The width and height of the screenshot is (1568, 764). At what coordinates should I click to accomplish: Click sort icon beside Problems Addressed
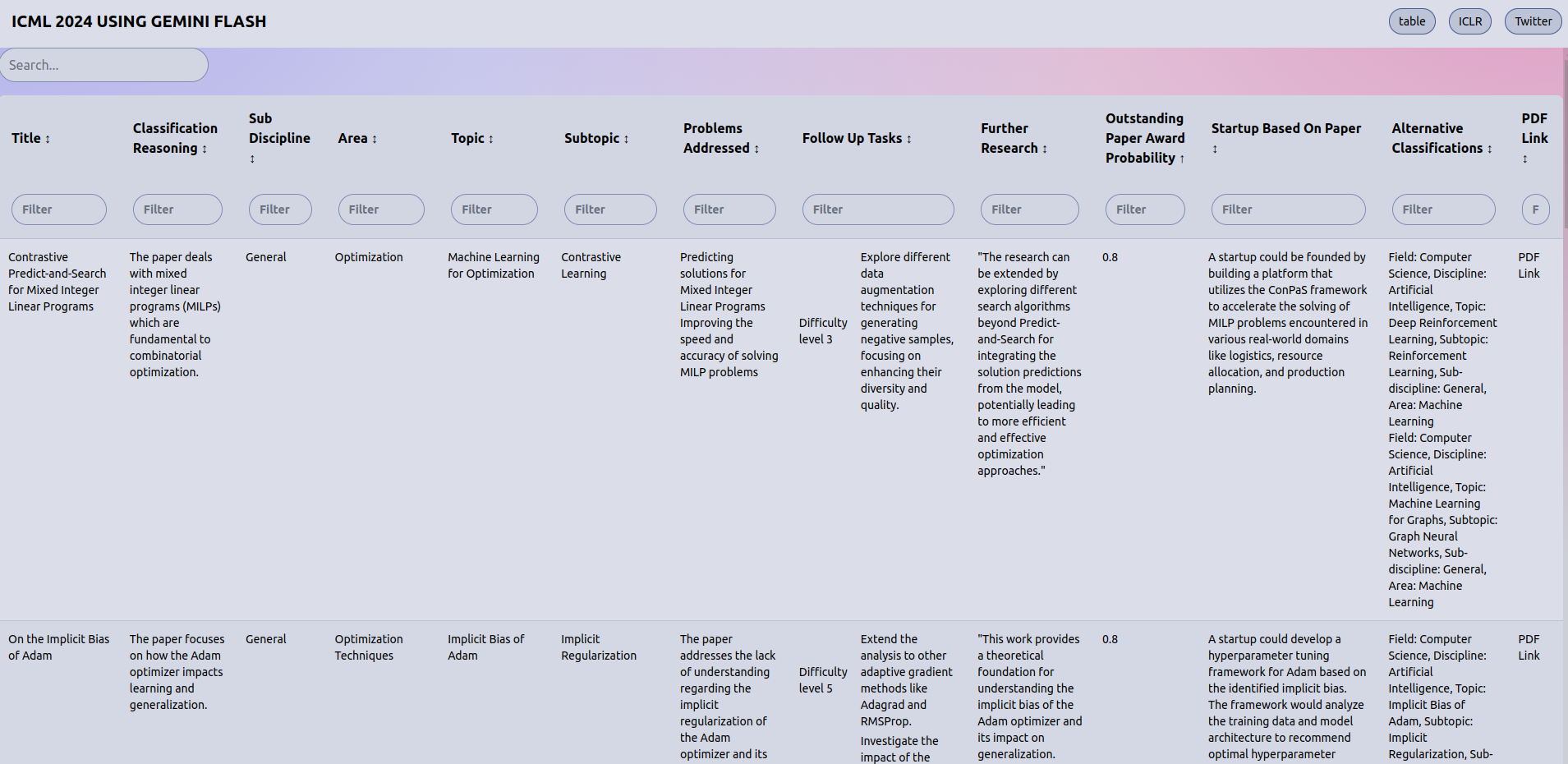pyautogui.click(x=756, y=150)
